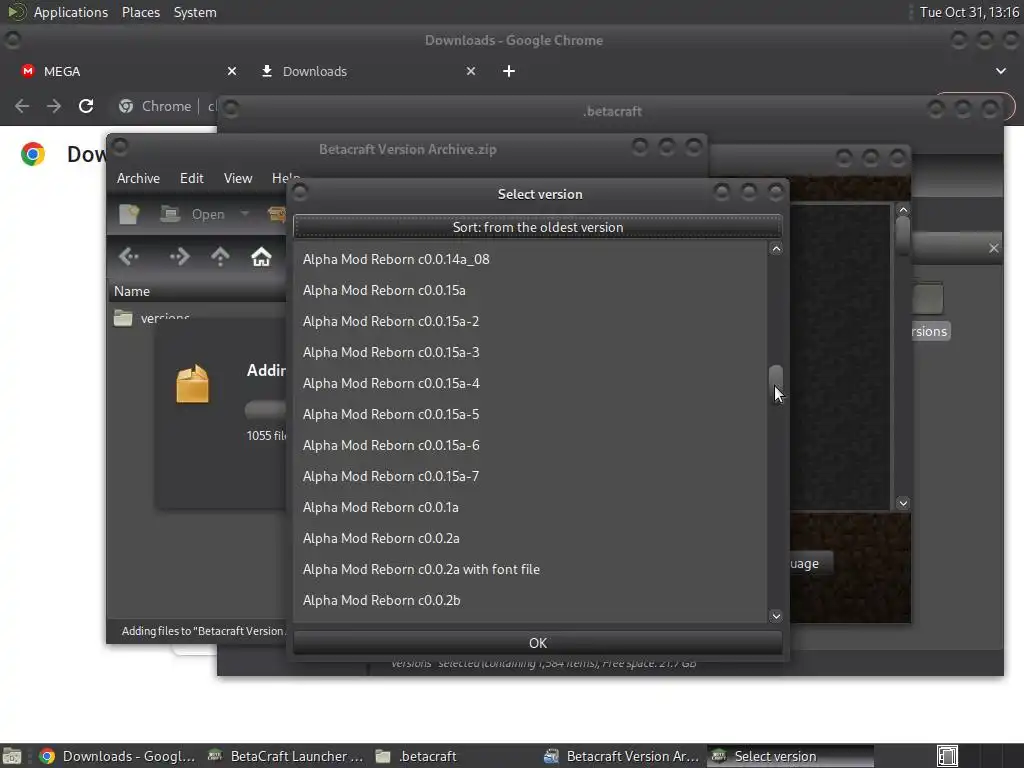
Task: Open the Edit menu in archive manager
Action: pos(191,178)
